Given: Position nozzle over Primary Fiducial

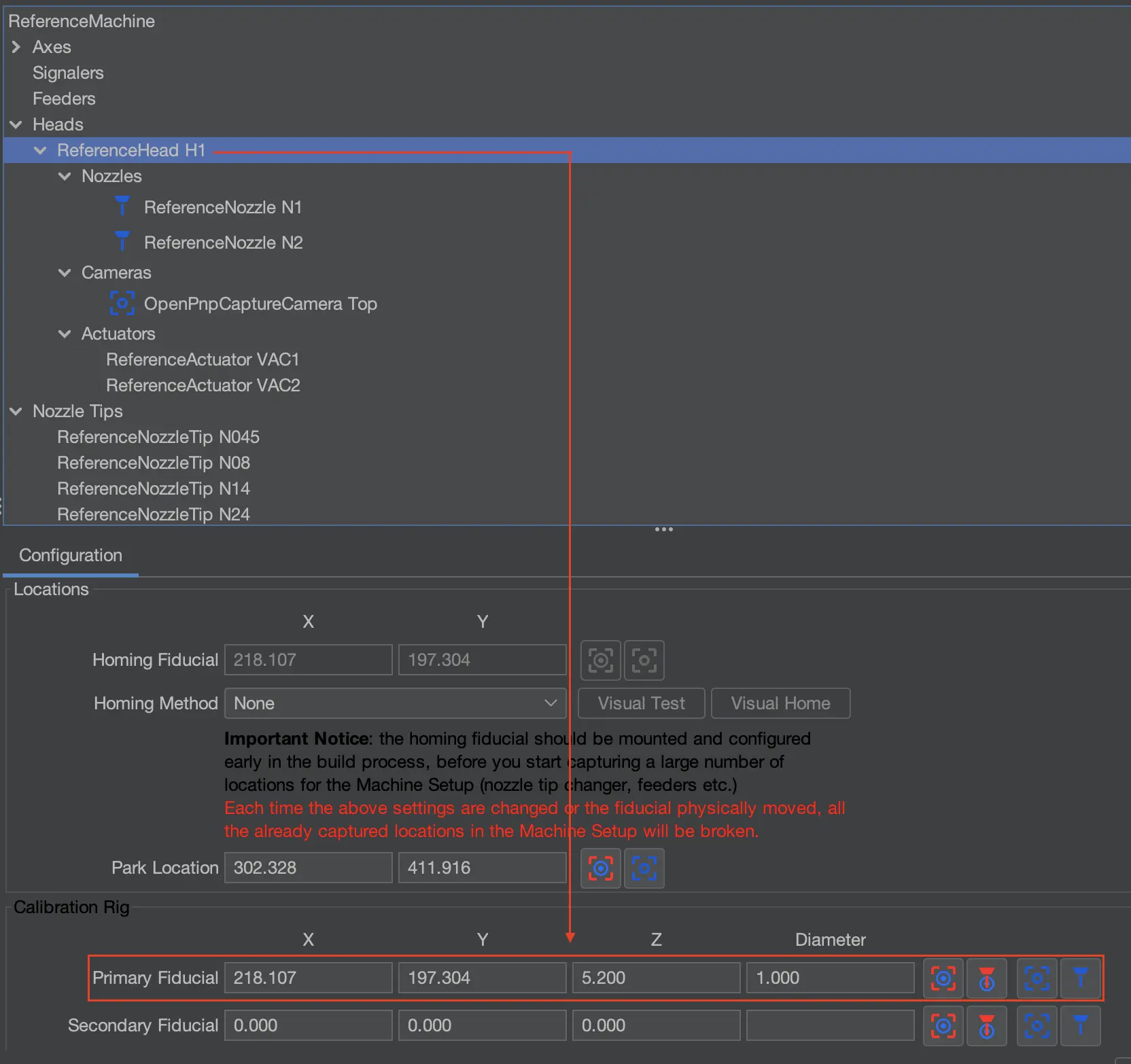Looking at the screenshot, I should (x=1080, y=978).
